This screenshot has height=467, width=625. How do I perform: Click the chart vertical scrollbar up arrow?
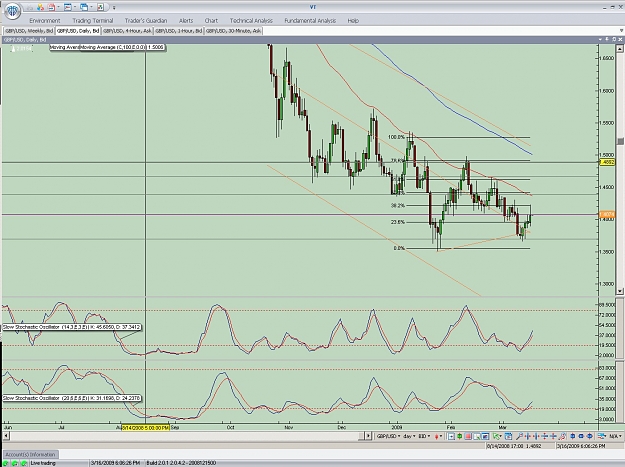point(620,49)
